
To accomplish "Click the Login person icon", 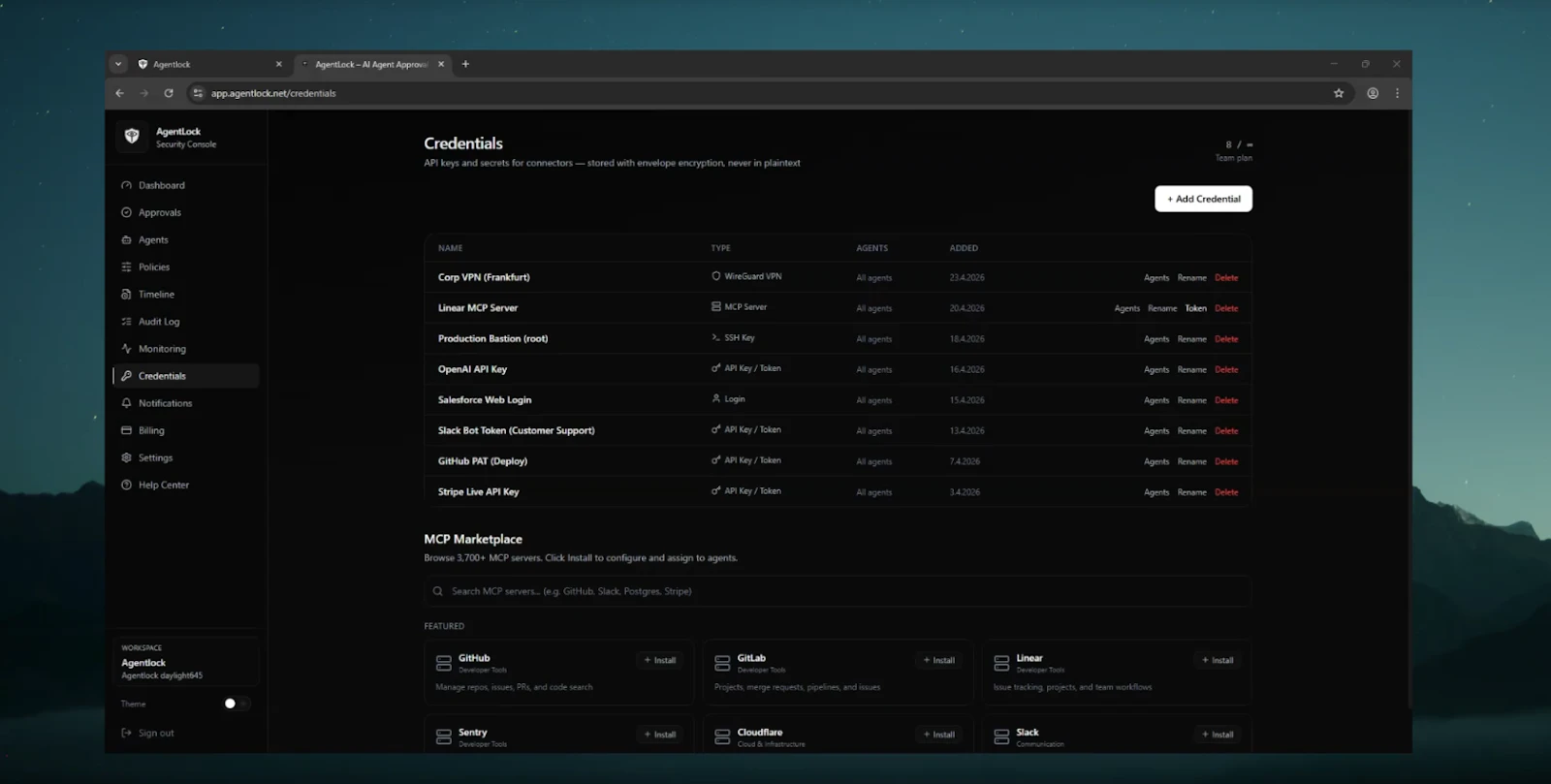I will click(x=715, y=398).
